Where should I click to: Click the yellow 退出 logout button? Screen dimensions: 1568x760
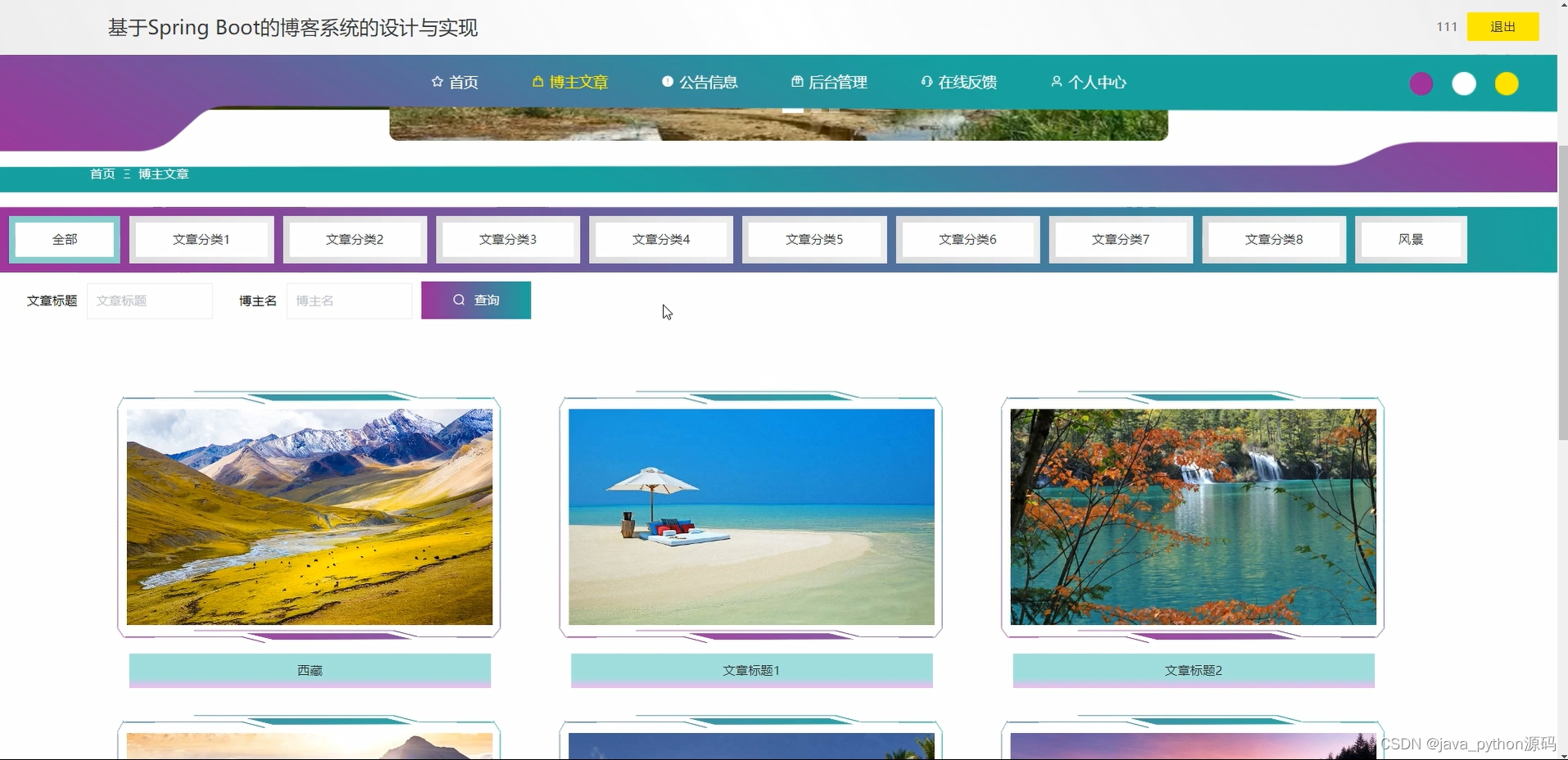pos(1502,27)
